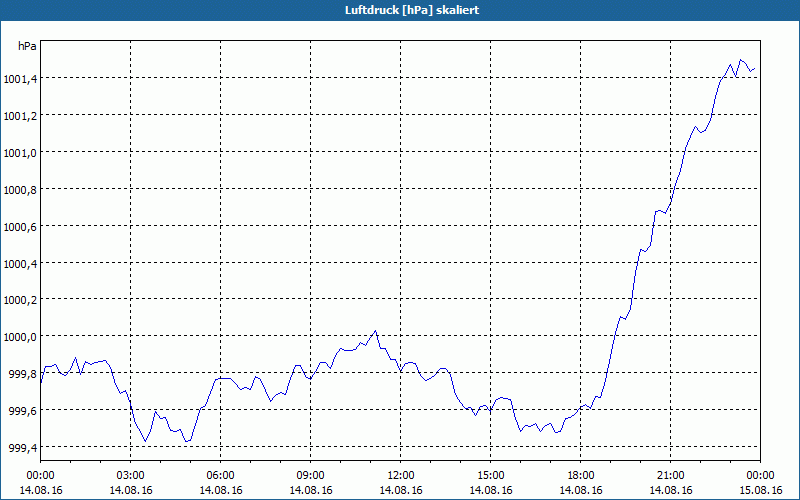Click the 18:00 time axis label
Screen dimensions: 800x500
581,476
